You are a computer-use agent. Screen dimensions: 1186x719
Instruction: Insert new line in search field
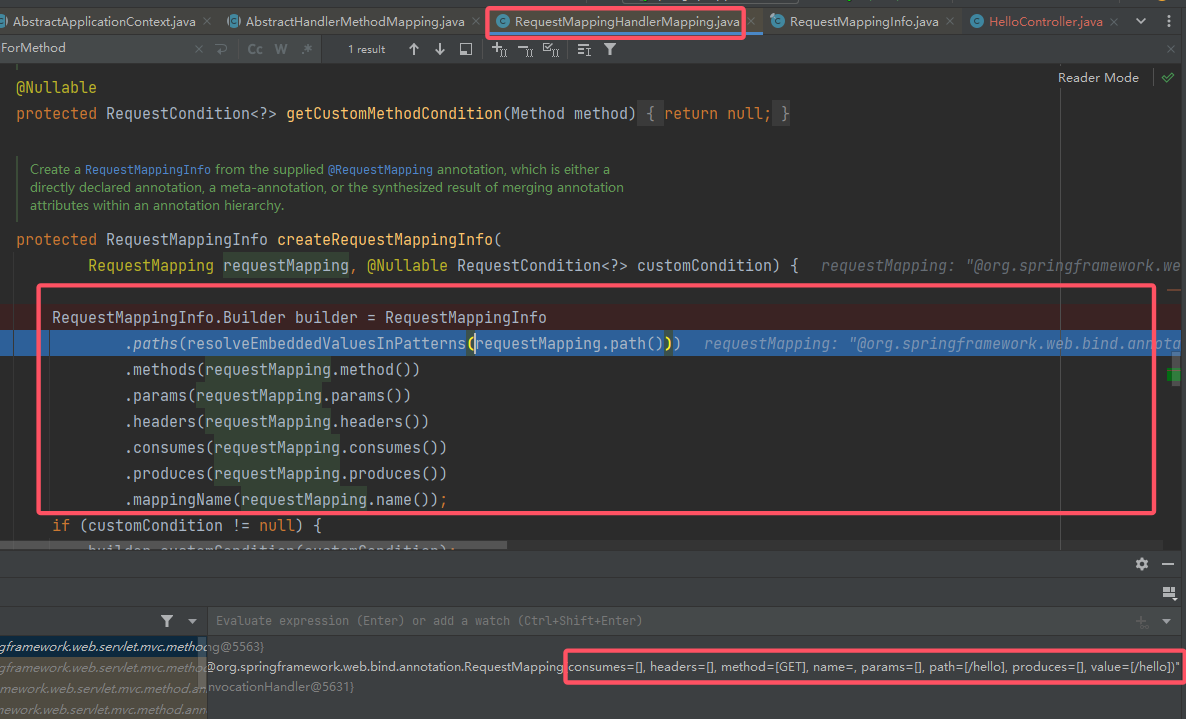[x=221, y=49]
